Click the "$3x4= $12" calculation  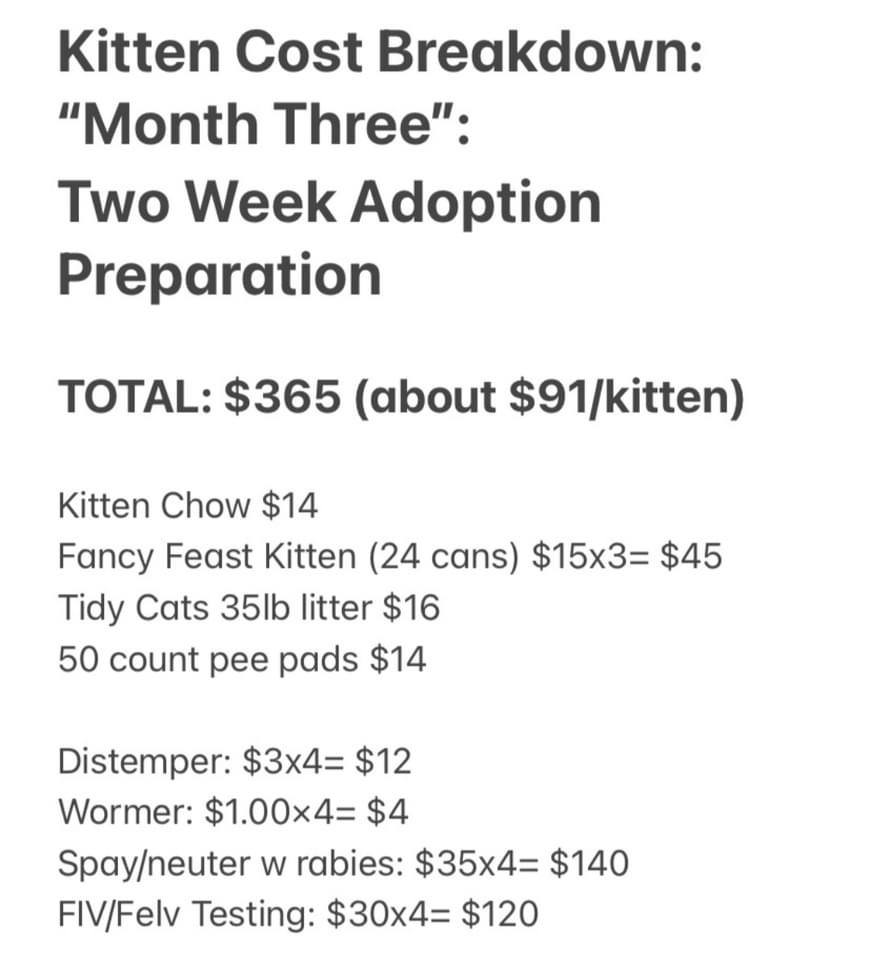point(326,762)
